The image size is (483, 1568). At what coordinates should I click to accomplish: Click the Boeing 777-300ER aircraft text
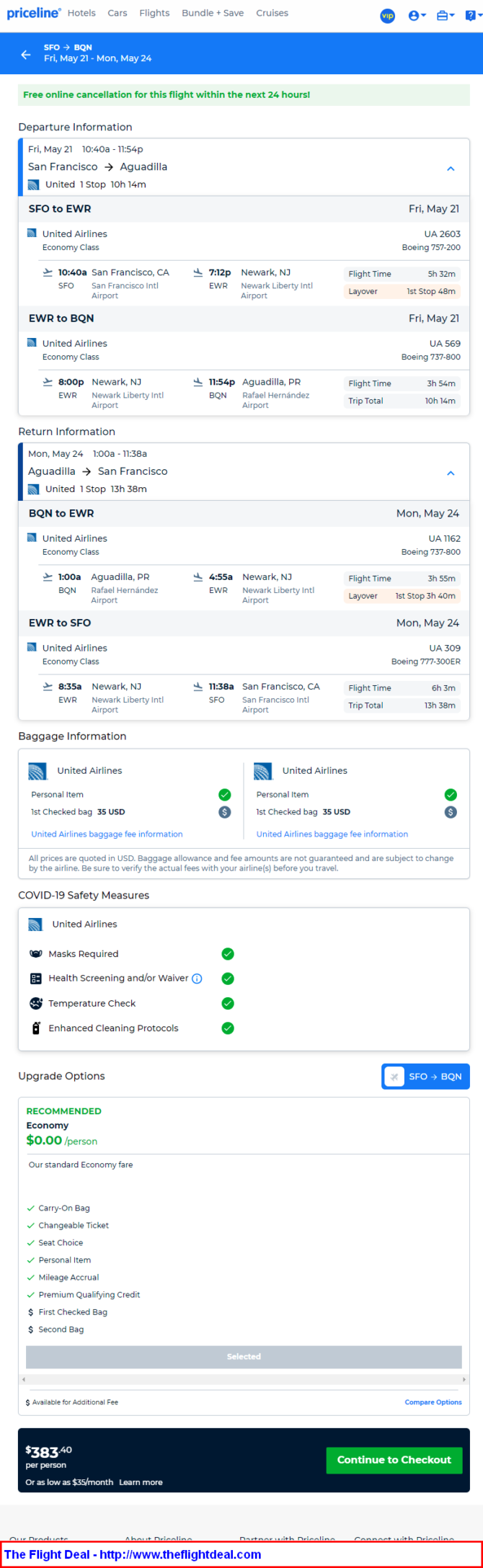click(x=426, y=661)
